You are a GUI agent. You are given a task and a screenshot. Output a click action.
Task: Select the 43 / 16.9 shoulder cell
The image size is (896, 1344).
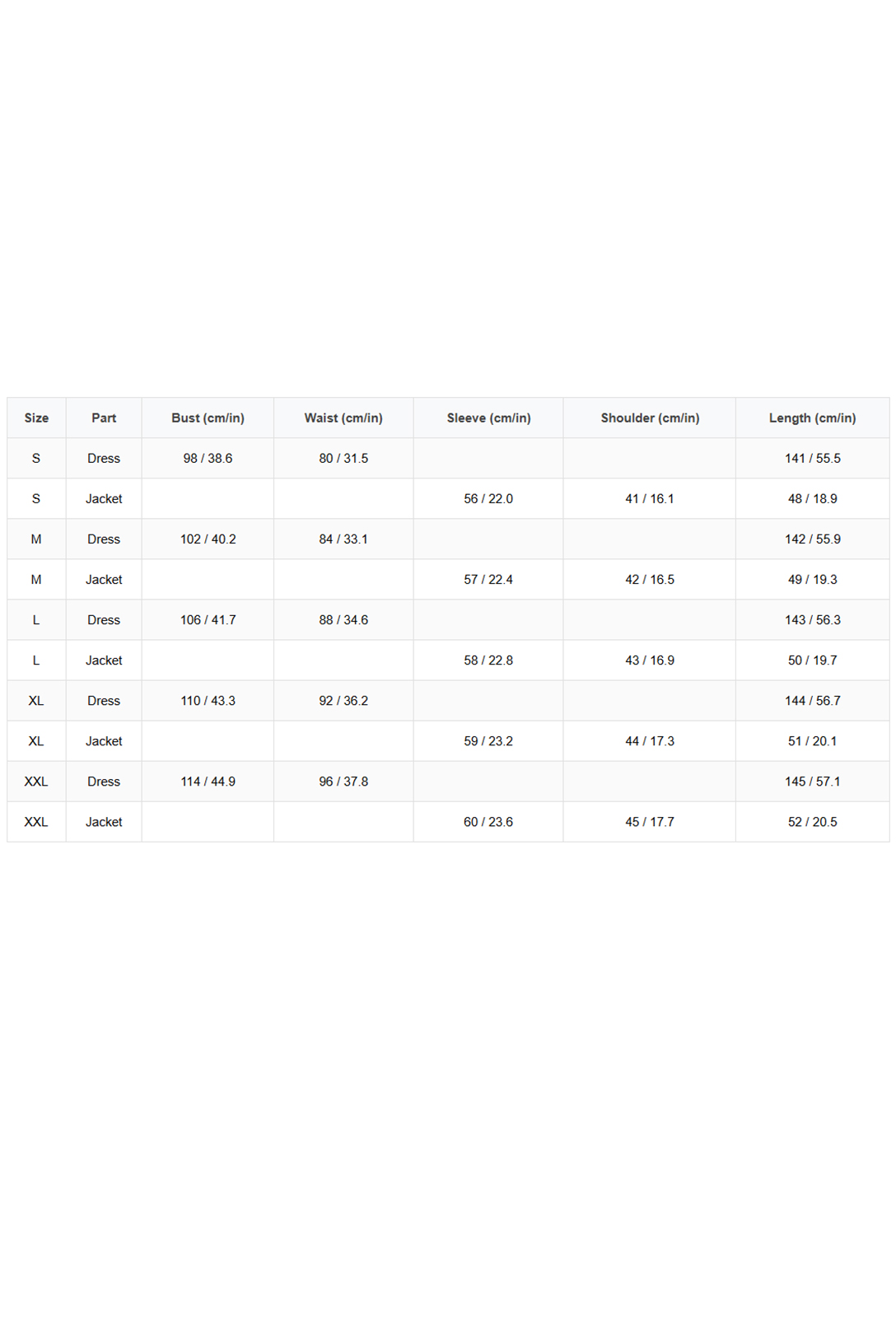650,660
